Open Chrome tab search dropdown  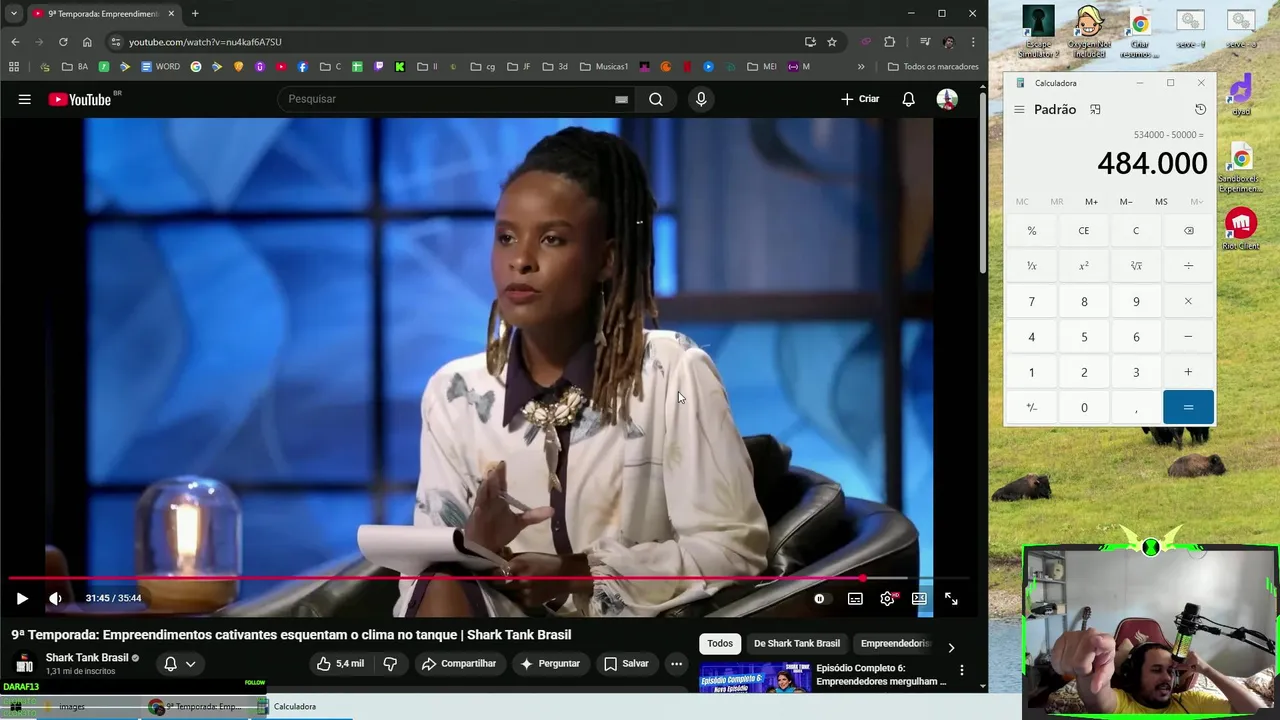pos(13,13)
